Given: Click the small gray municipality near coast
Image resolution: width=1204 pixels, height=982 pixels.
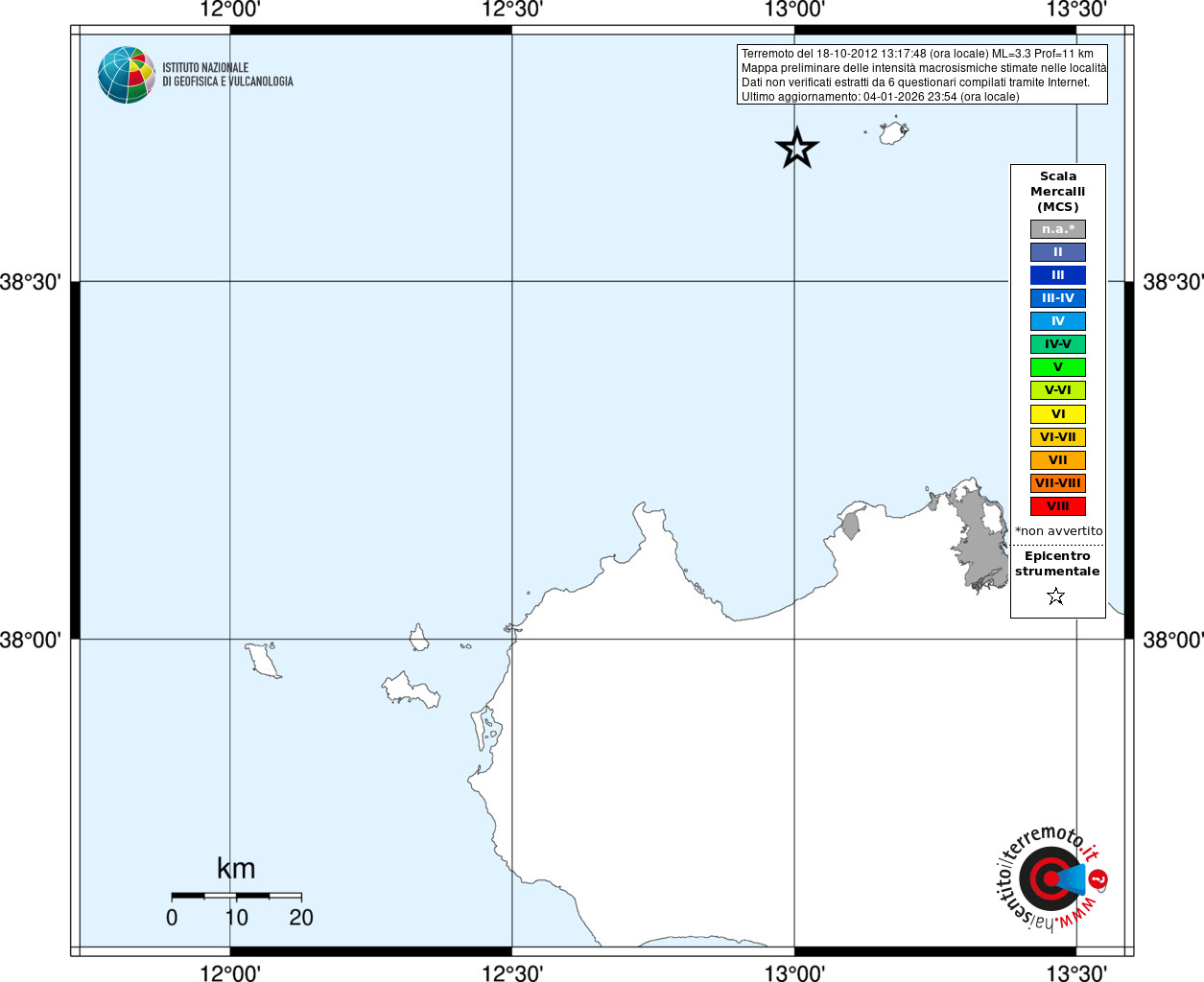Looking at the screenshot, I should [x=850, y=526].
